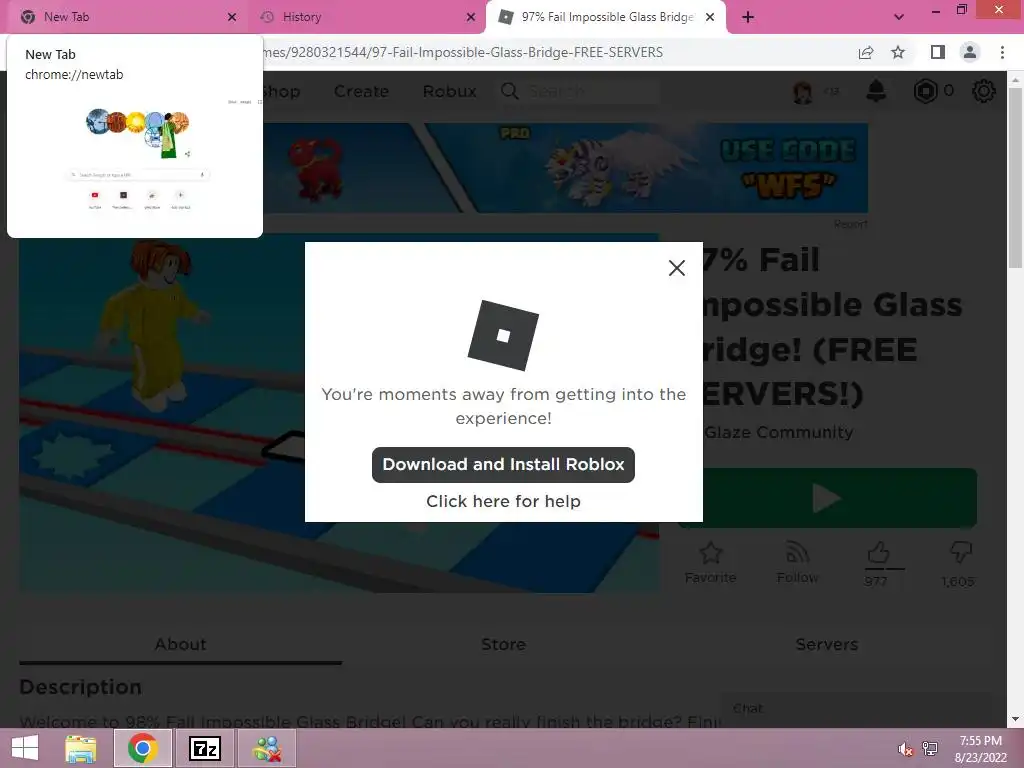Dislike the game with thumbs down

(961, 552)
